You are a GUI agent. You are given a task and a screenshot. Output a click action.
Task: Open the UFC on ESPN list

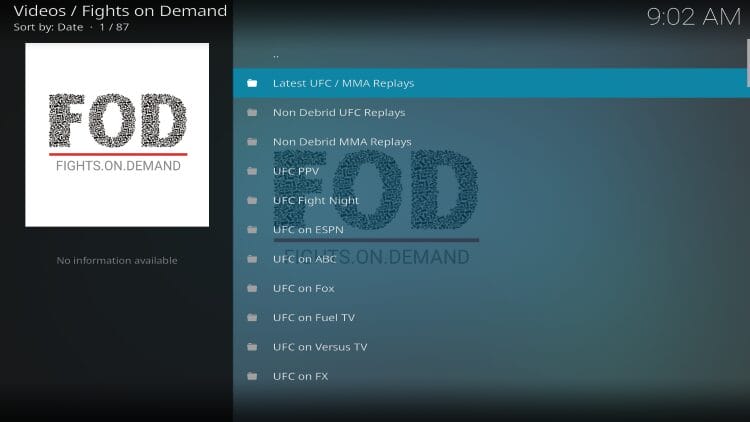[x=491, y=230]
